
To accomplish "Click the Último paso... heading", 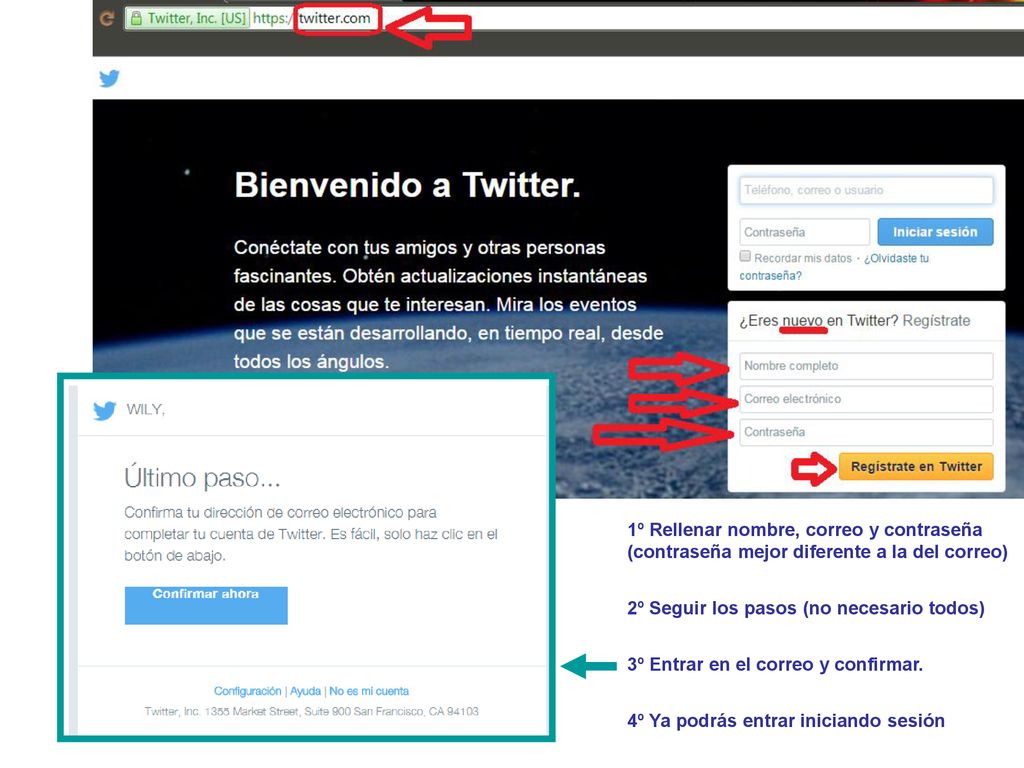I will click(x=202, y=477).
